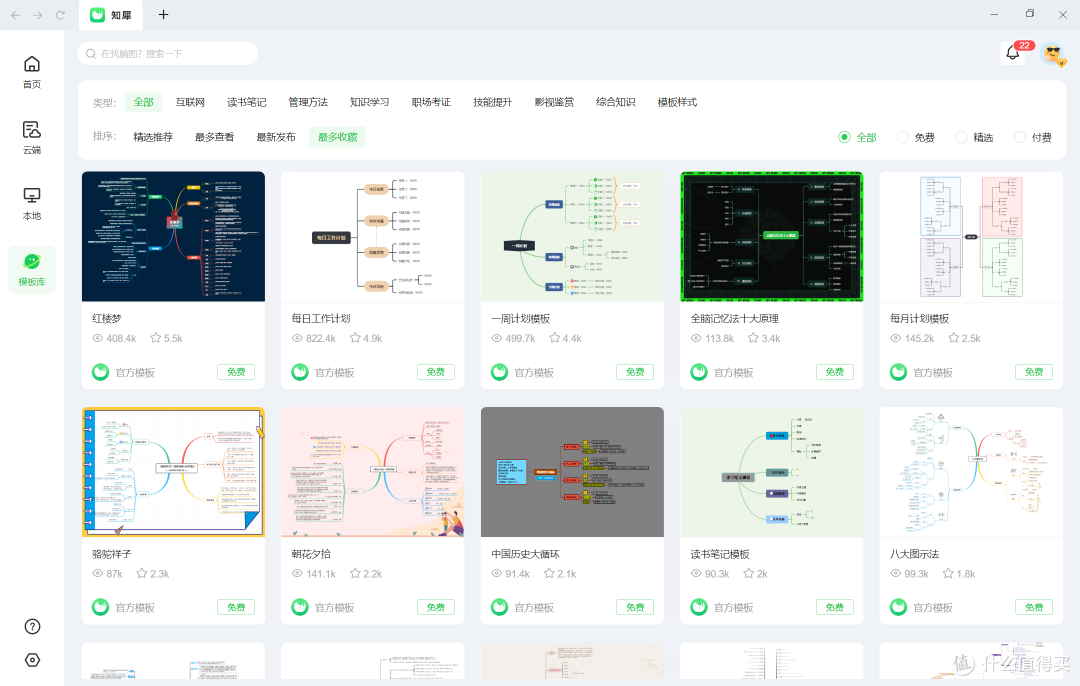Screen dimensions: 1080x686
Task: Open the 朝花夕拾 template thumbnail
Action: click(x=373, y=472)
